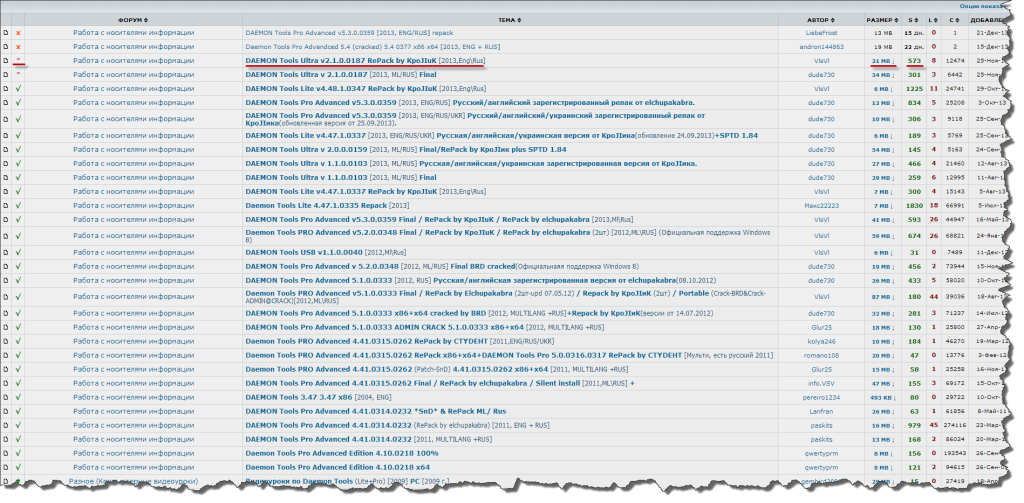The width and height of the screenshot is (1024, 503).
Task: Click seeders count 1225
Action: click(914, 89)
